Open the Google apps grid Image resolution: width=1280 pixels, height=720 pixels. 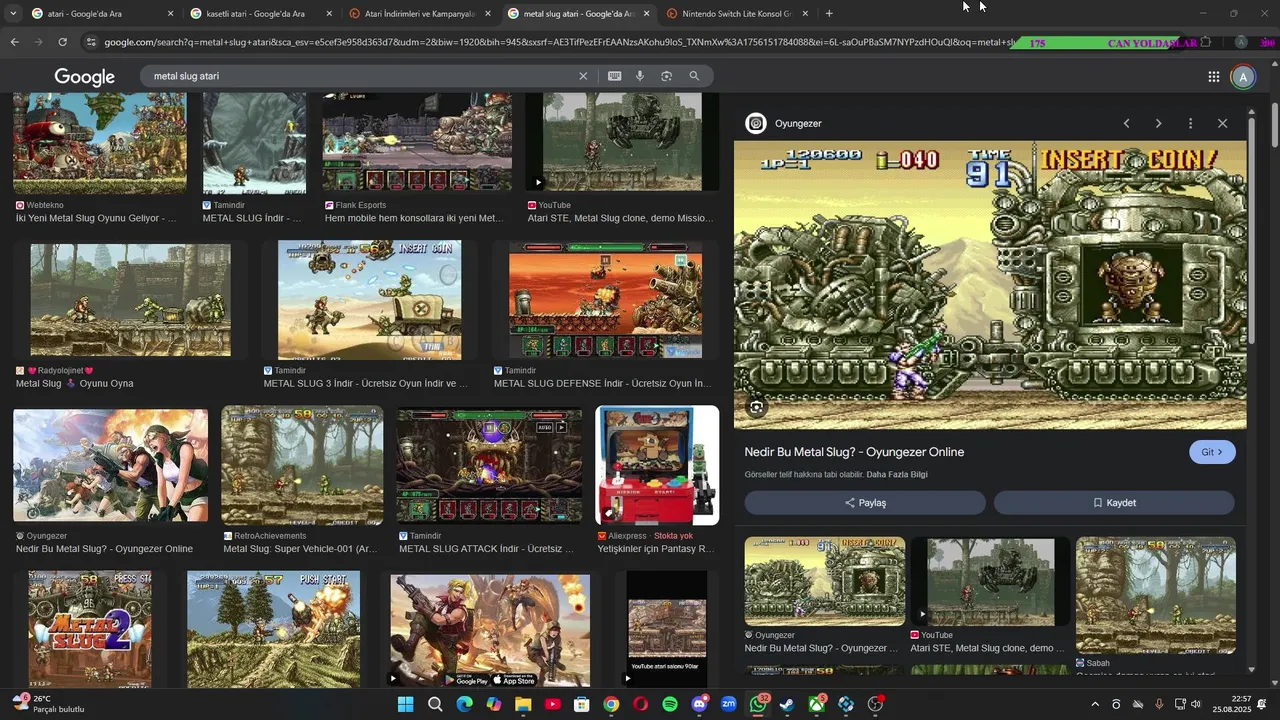point(1213,77)
